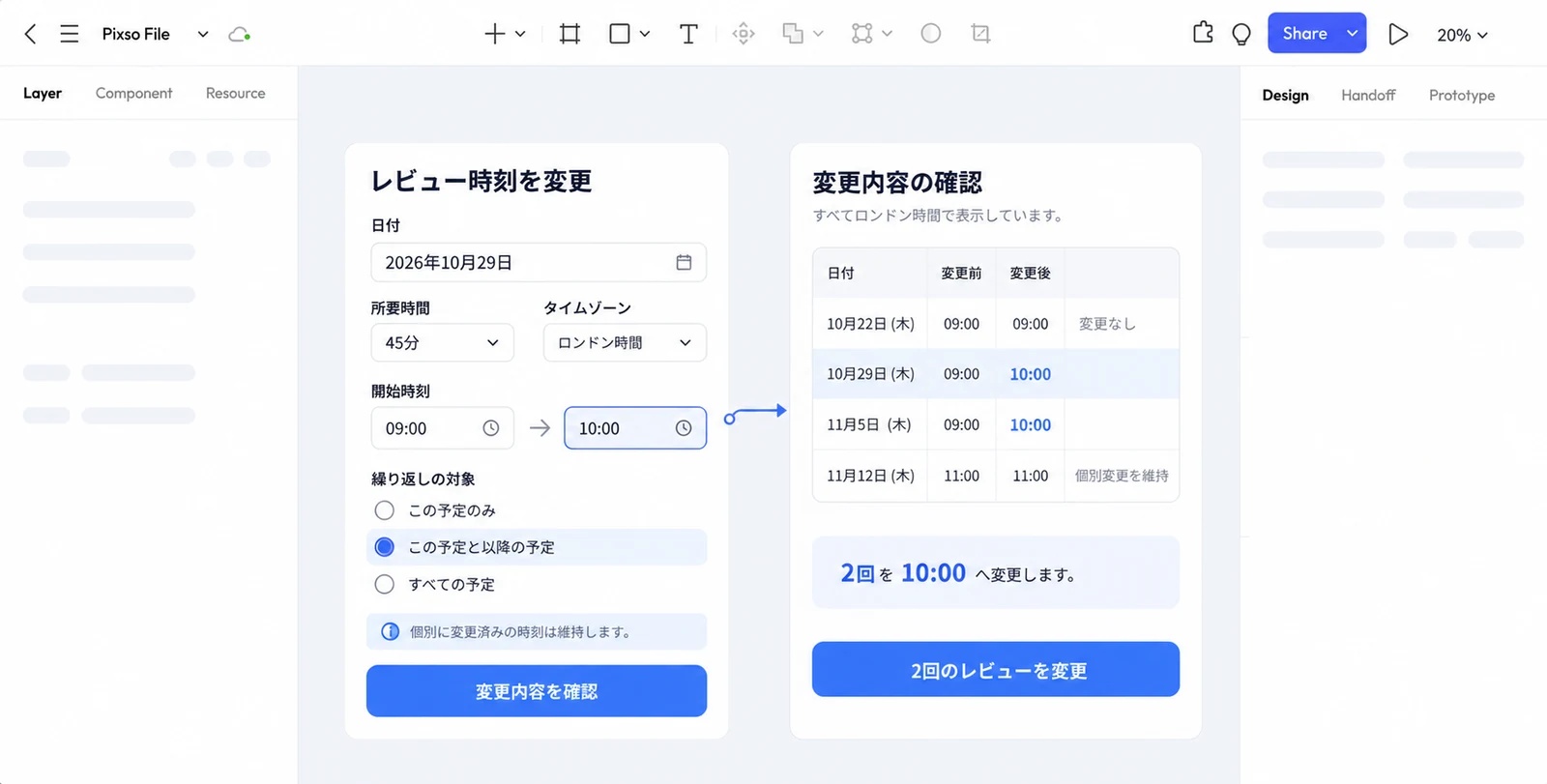
Task: Click the 2026年10月29日 date field
Action: [539, 262]
